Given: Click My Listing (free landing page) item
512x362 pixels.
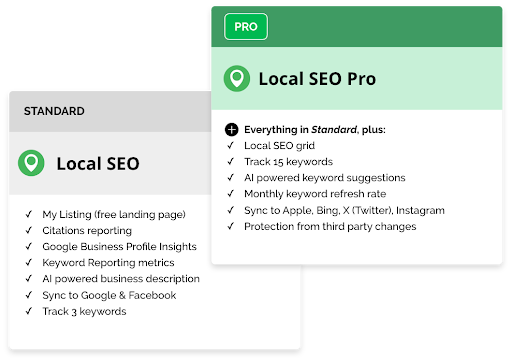Looking at the screenshot, I should [x=114, y=214].
